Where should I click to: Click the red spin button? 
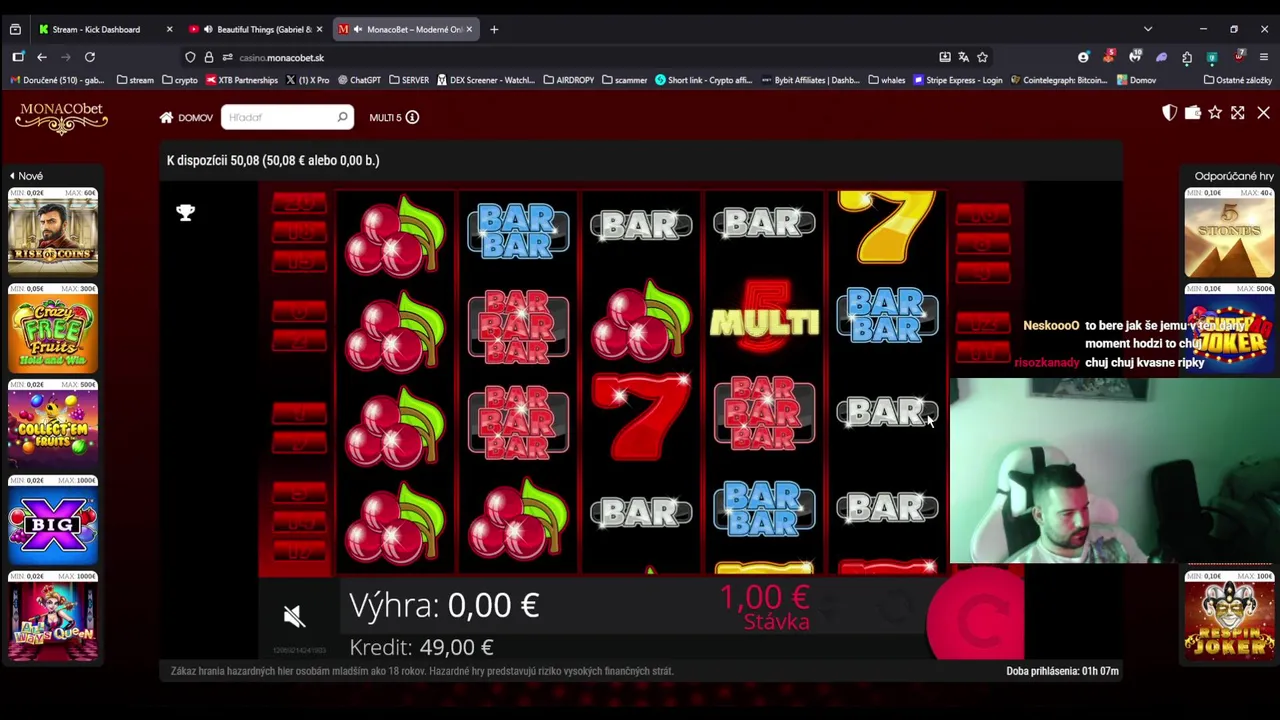(976, 615)
